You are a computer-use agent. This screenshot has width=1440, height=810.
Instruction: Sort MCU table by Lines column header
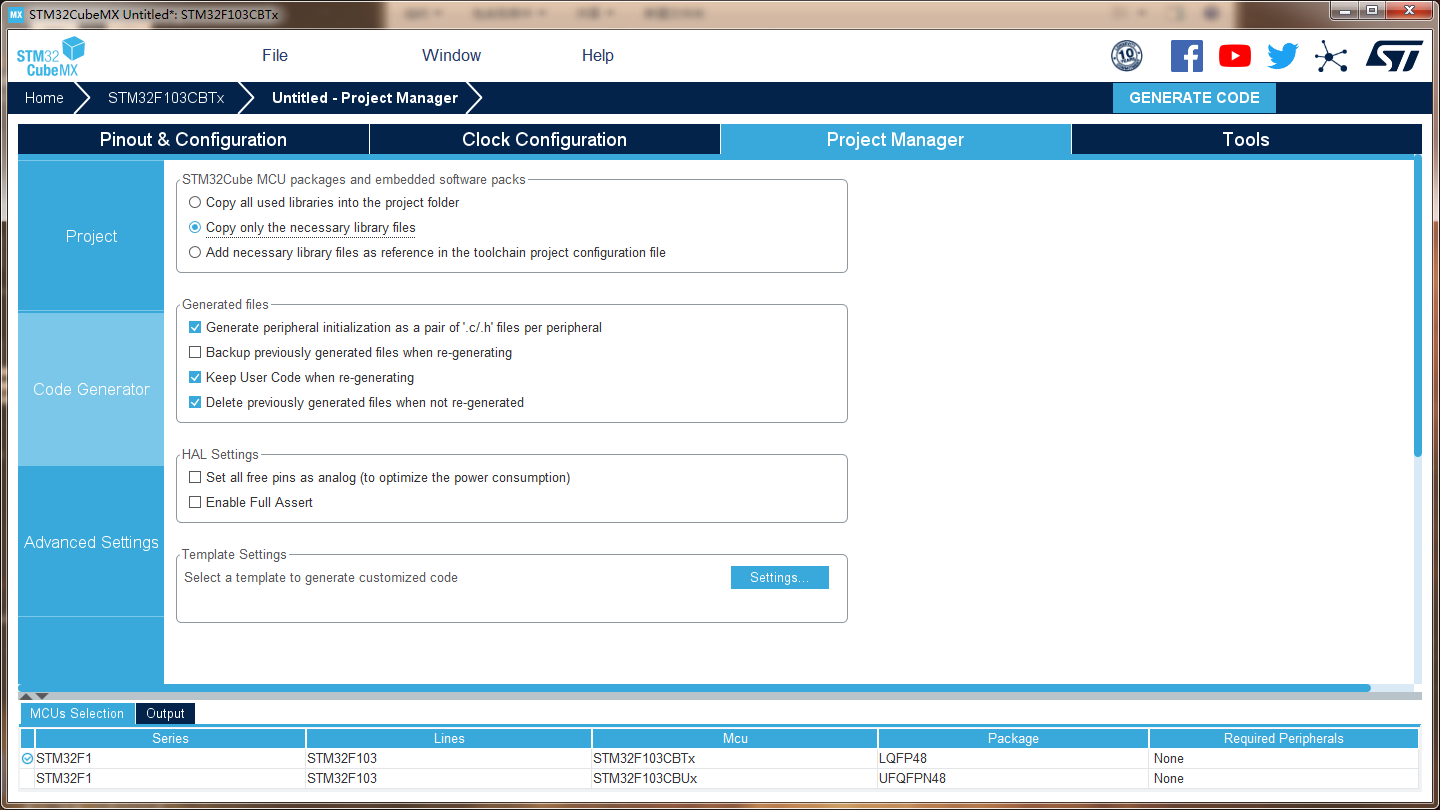tap(449, 738)
